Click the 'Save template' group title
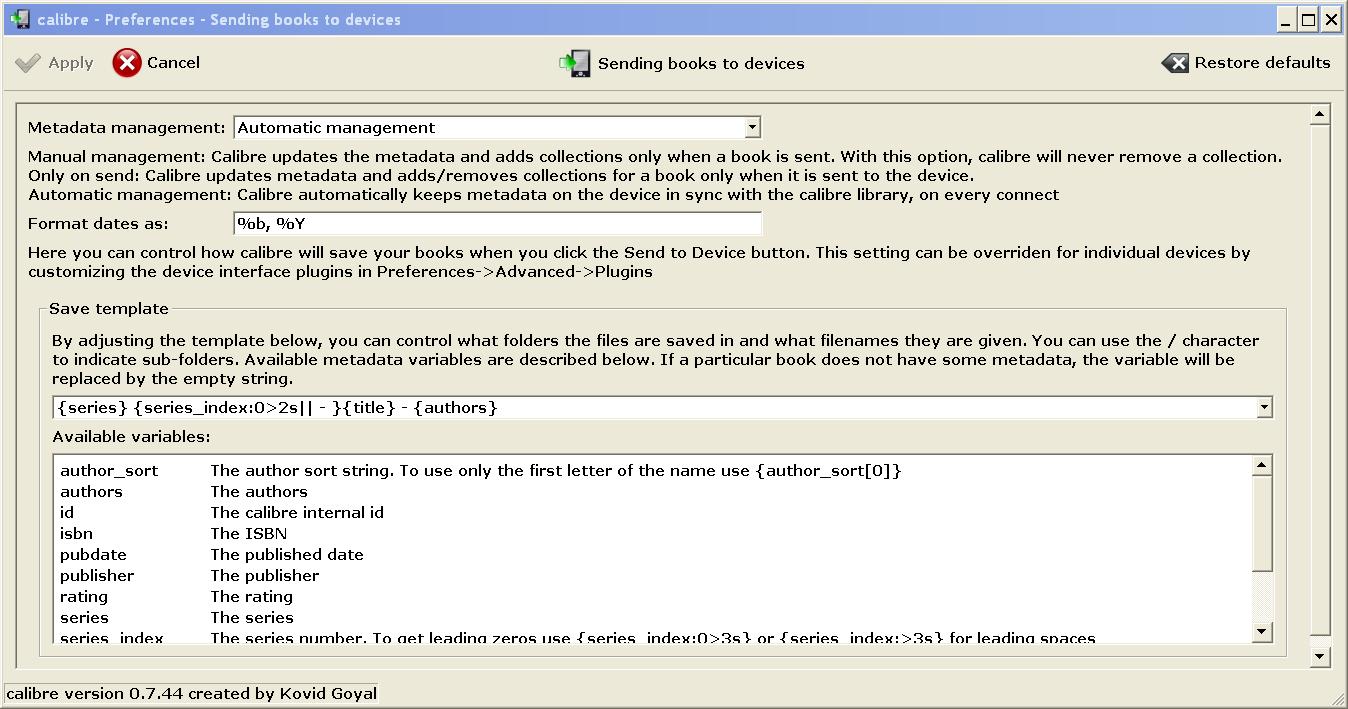 point(109,309)
